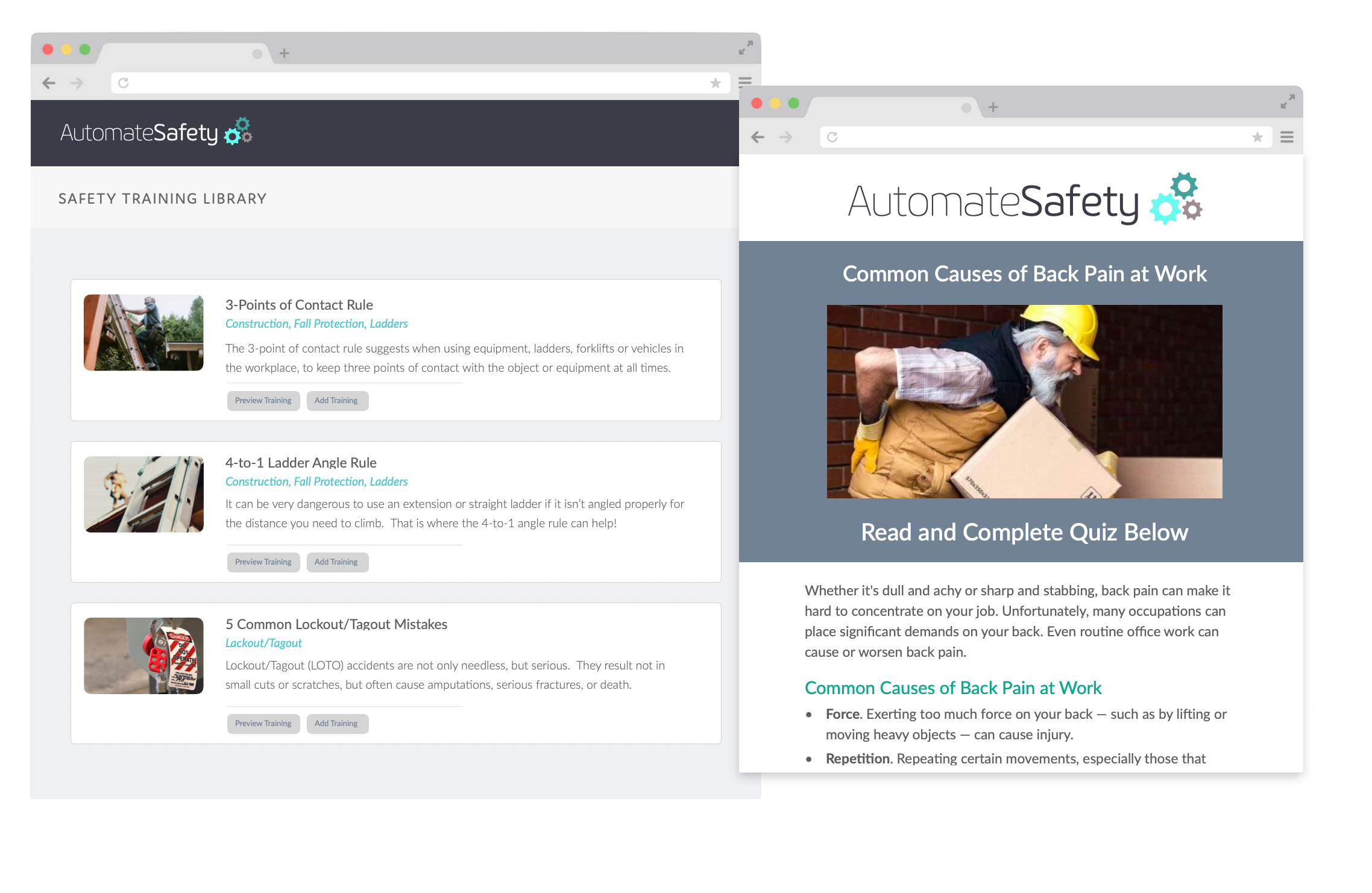The width and height of the screenshot is (1372, 893).
Task: Click banner title Common Causes of Back Pain
Action: (x=1024, y=274)
